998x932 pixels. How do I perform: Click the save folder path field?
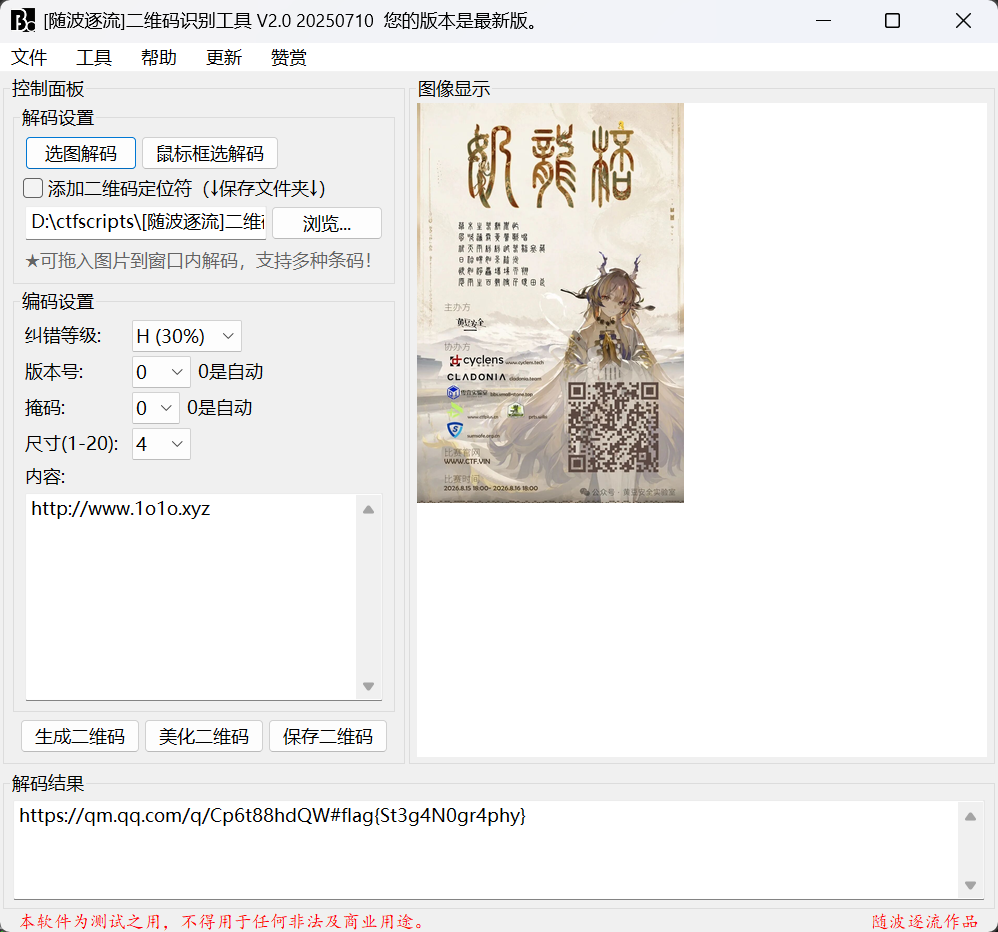[x=146, y=223]
